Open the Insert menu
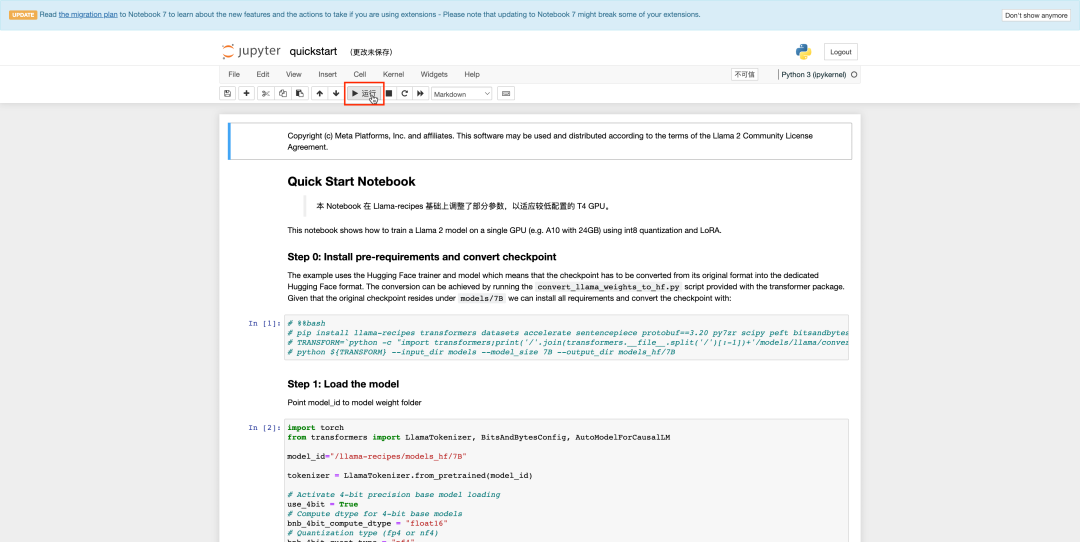Image resolution: width=1080 pixels, height=542 pixels. [x=327, y=74]
